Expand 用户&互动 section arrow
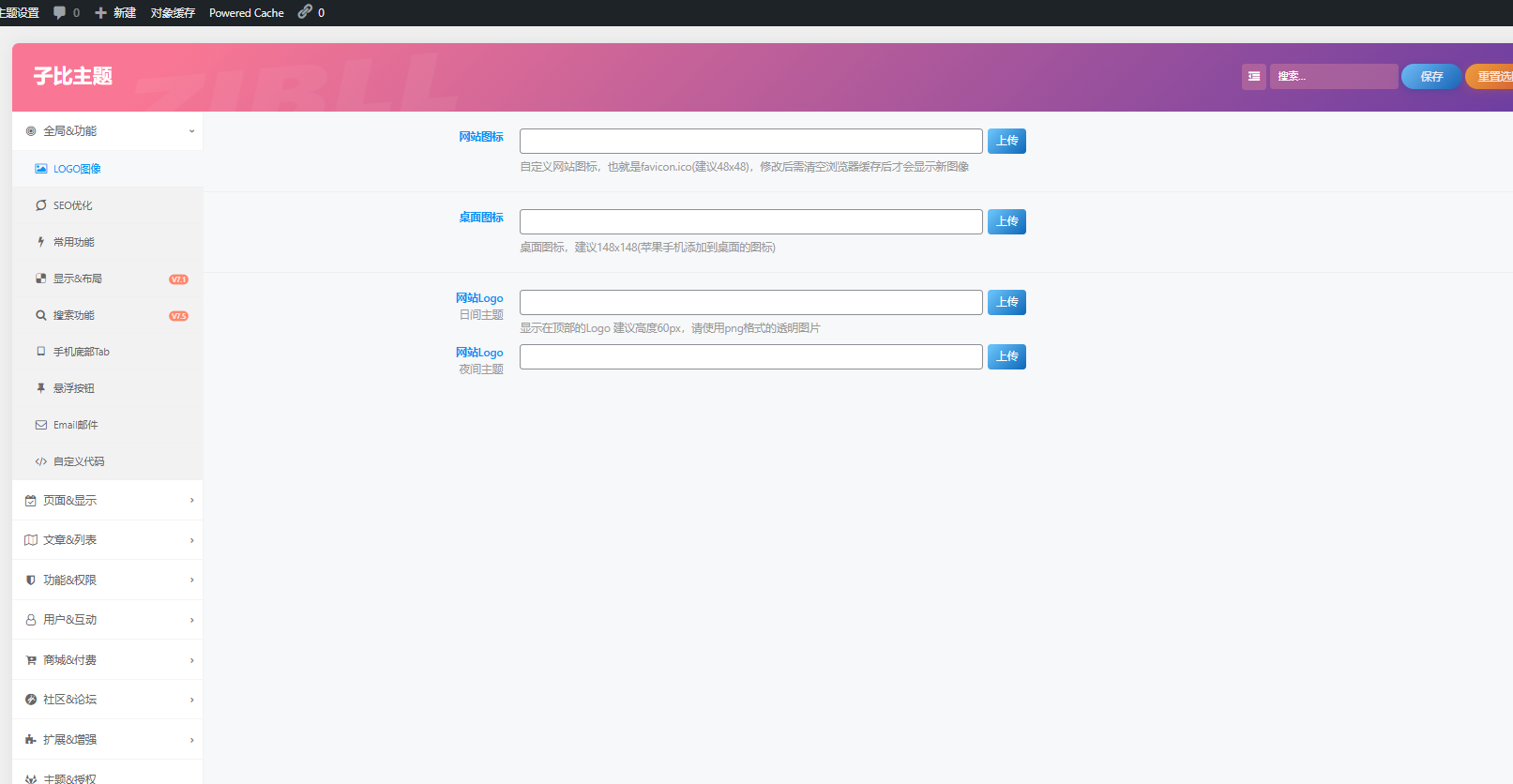Screen dimensions: 1513x784 [191, 620]
